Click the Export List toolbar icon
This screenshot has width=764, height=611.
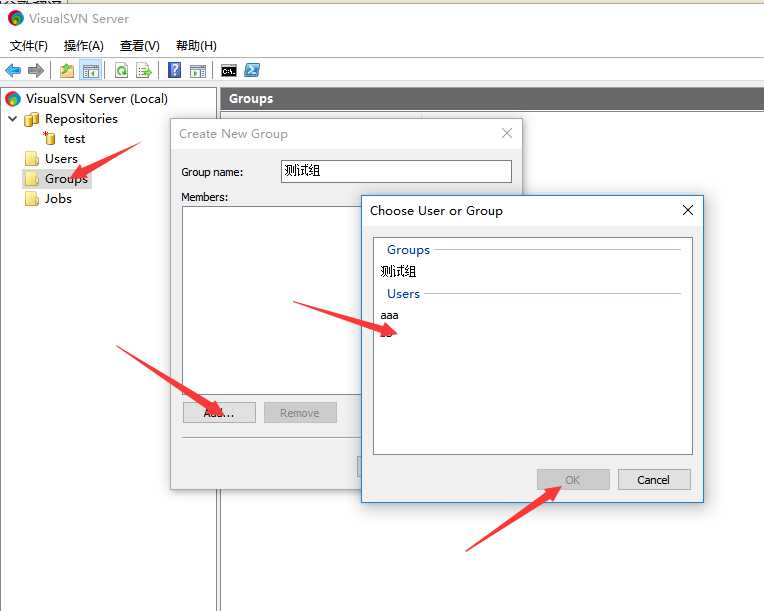[144, 71]
